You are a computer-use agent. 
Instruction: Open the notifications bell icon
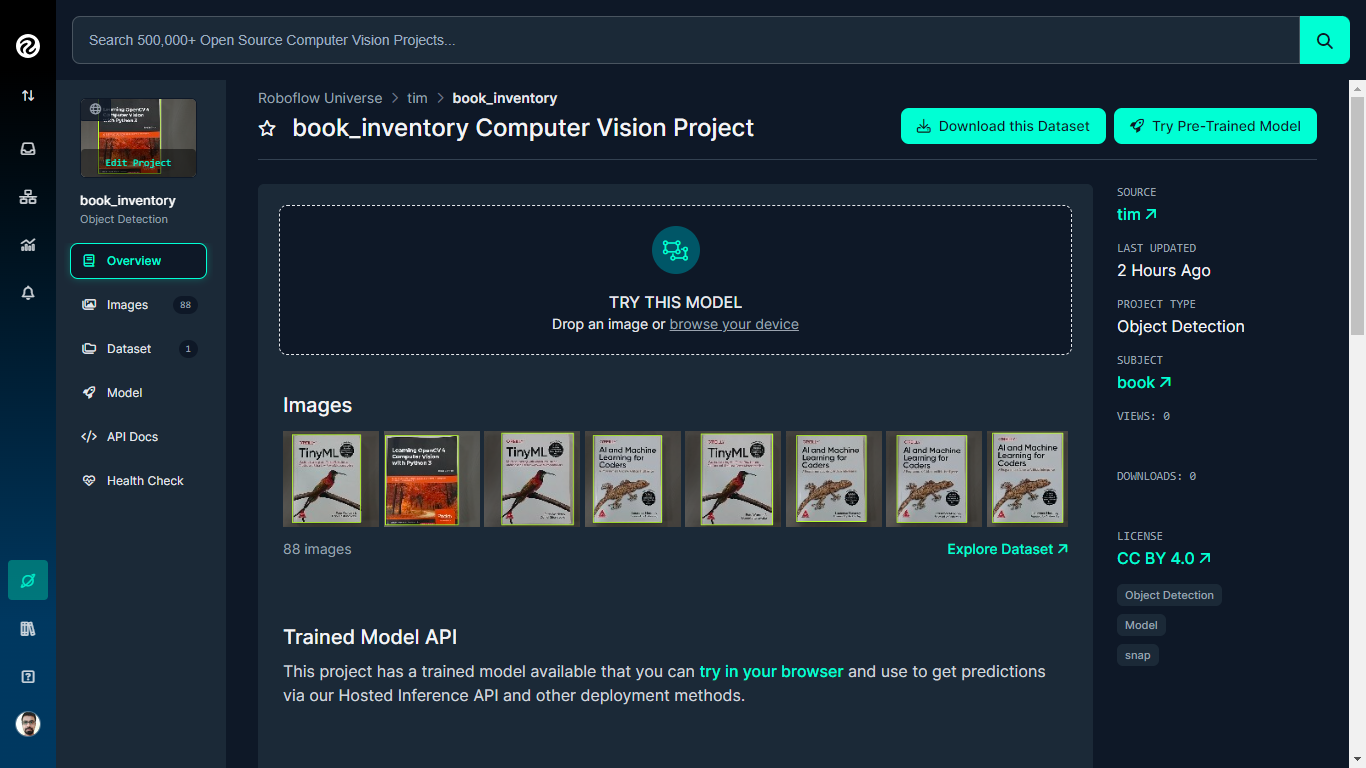(28, 293)
